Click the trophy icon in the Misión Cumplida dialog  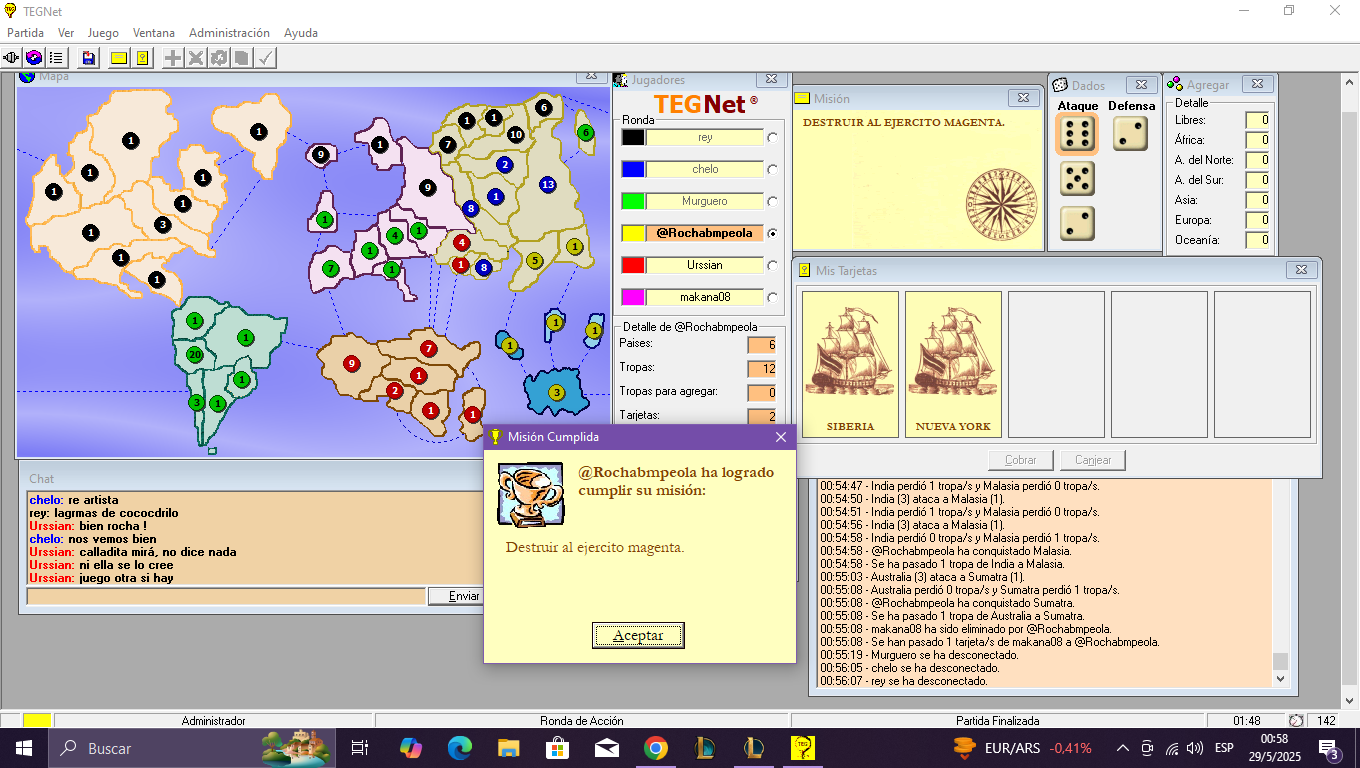(530, 494)
